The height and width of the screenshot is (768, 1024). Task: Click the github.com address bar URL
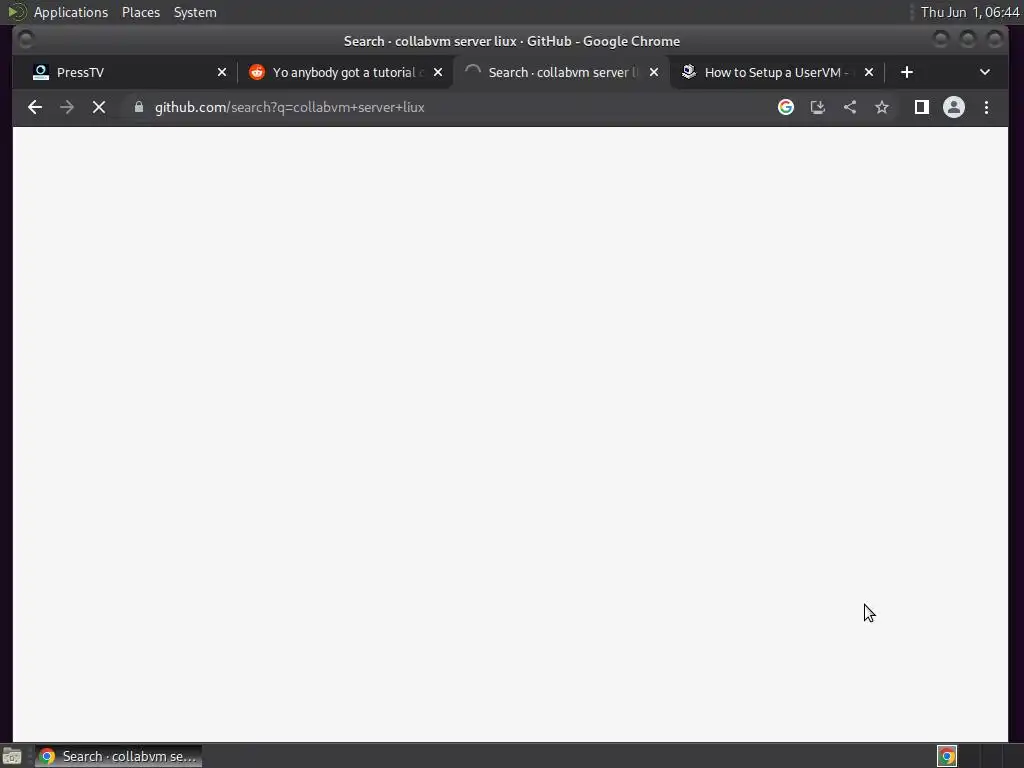[289, 108]
